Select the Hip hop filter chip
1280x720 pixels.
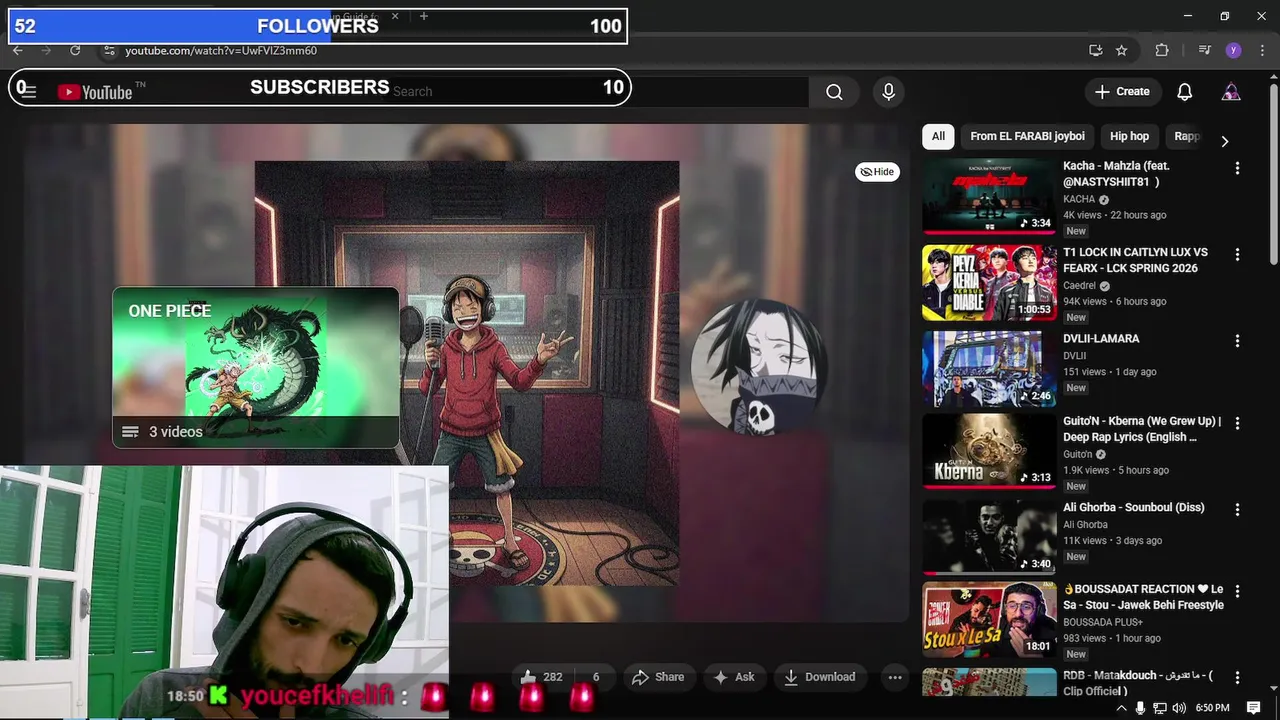(x=1129, y=136)
